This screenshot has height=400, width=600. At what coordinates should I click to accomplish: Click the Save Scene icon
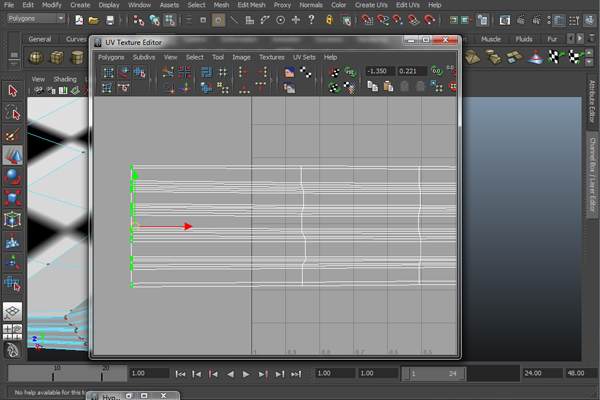pos(110,20)
